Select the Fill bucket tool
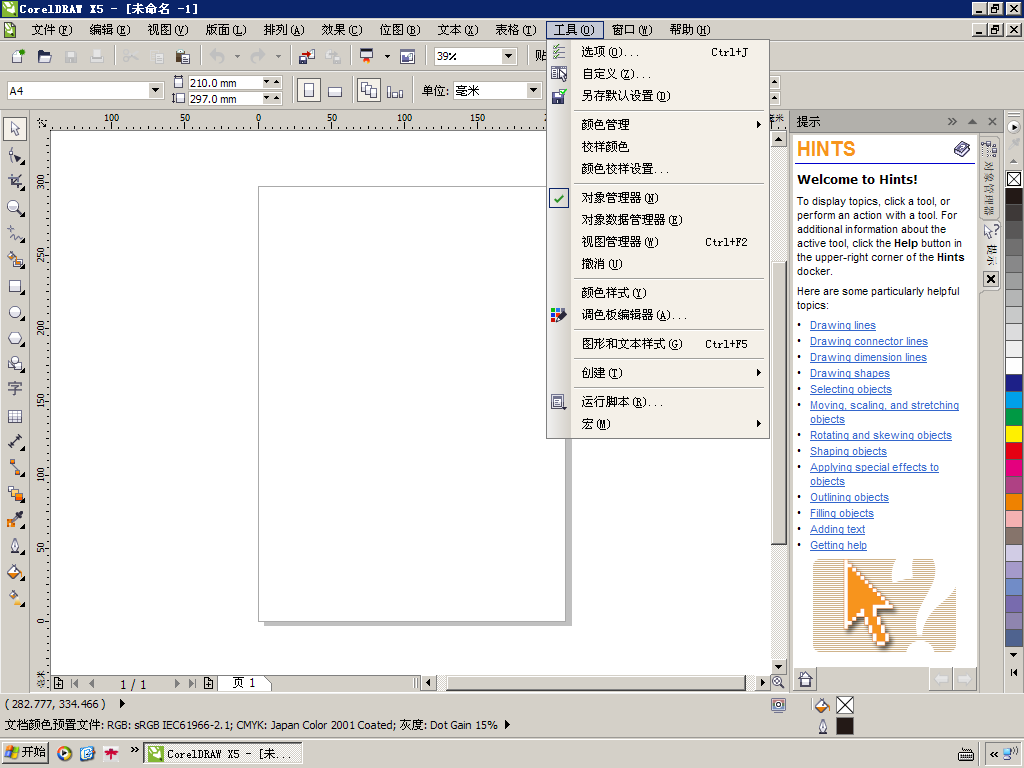The width and height of the screenshot is (1024, 768). pos(15,572)
